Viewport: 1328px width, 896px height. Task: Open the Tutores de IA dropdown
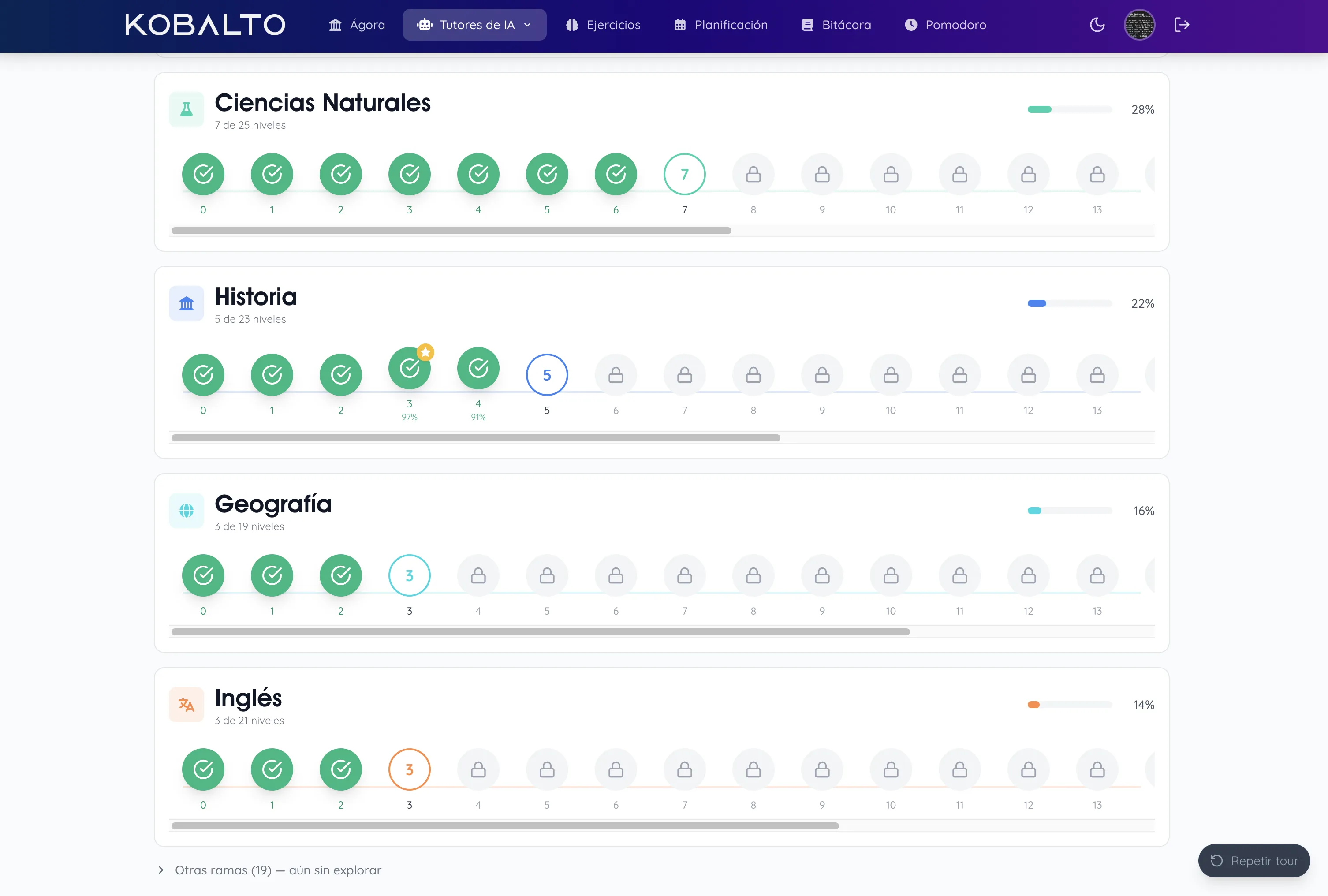coord(474,25)
